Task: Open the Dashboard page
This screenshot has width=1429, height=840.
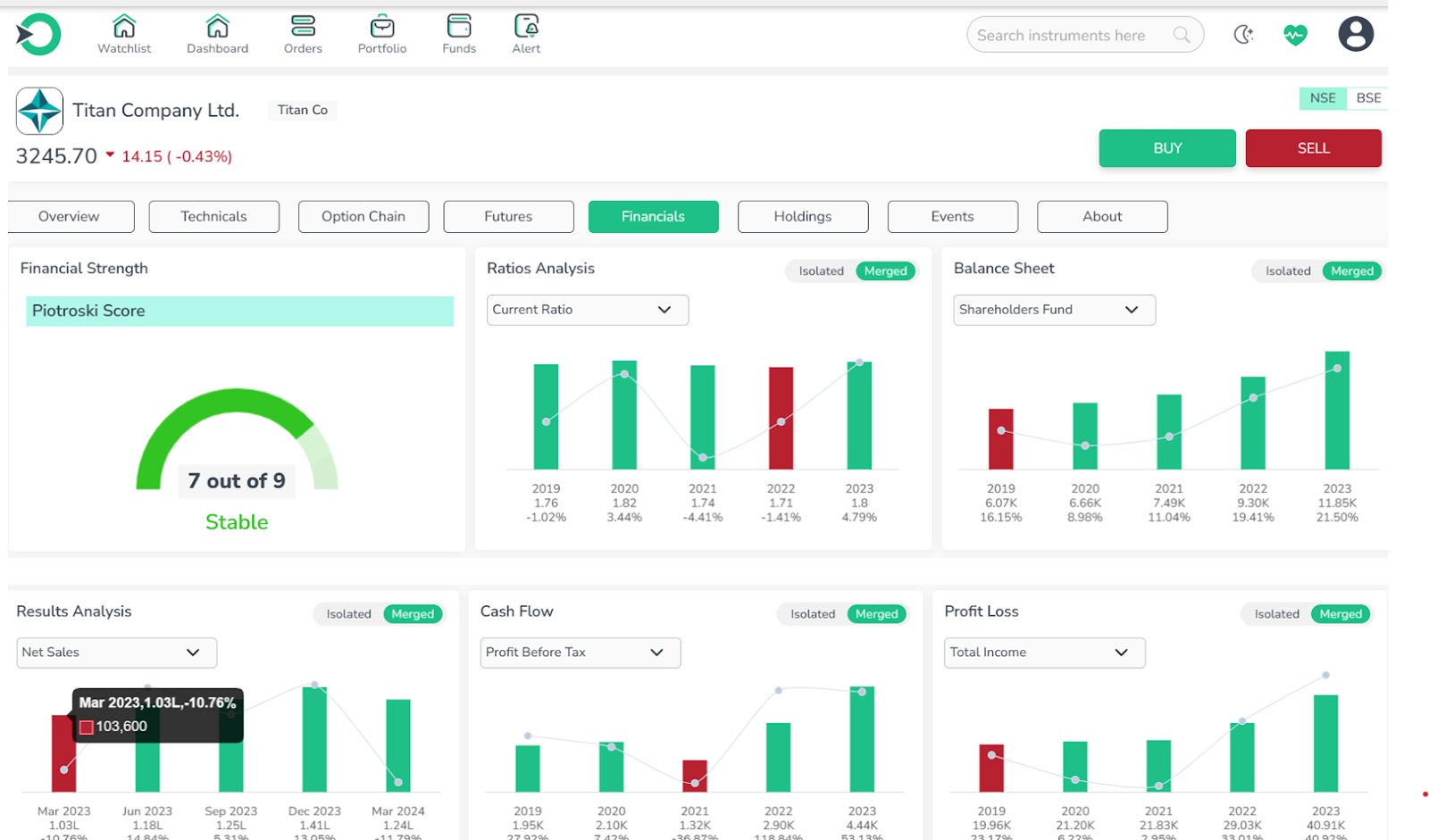Action: coord(217,35)
